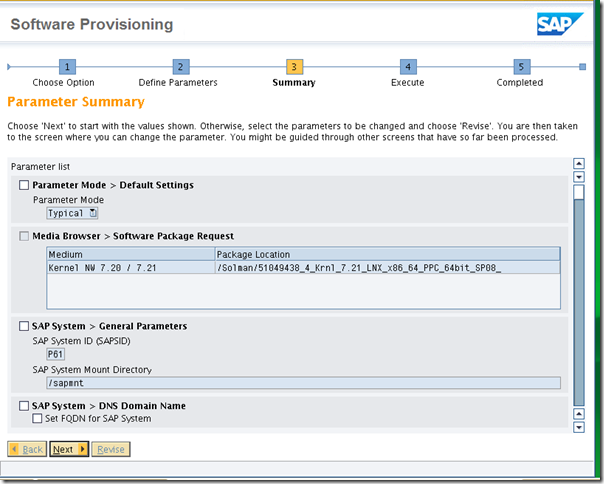Tick SAP System > General Parameters checkbox
The width and height of the screenshot is (604, 484).
[24, 326]
